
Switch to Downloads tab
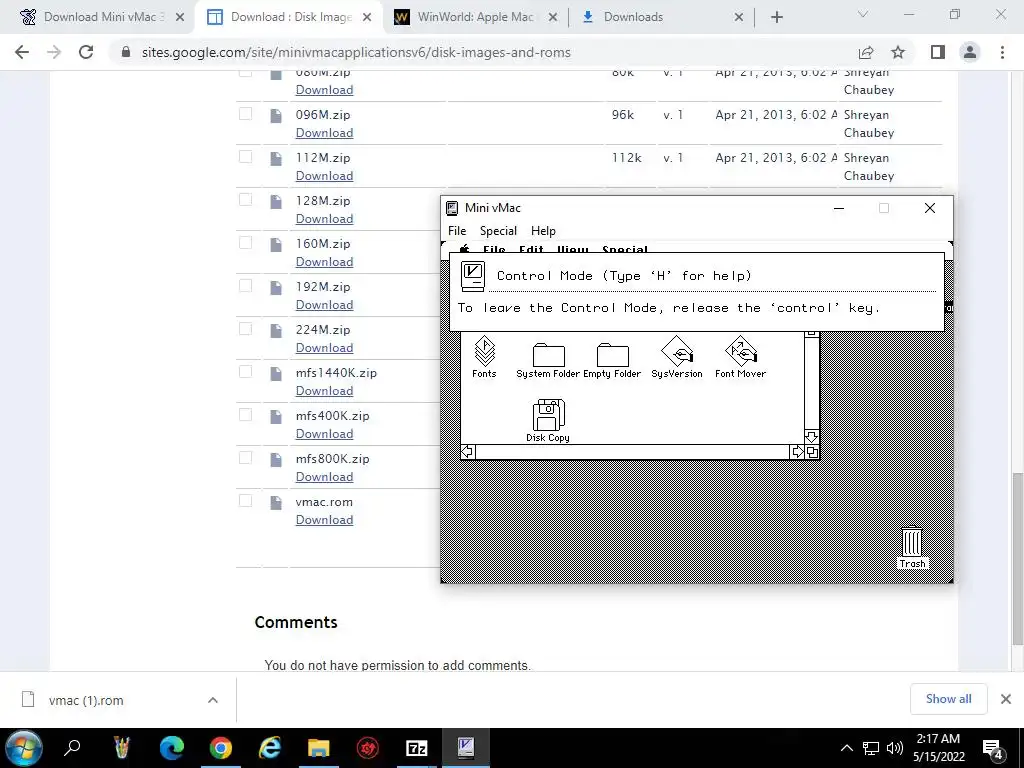(660, 17)
